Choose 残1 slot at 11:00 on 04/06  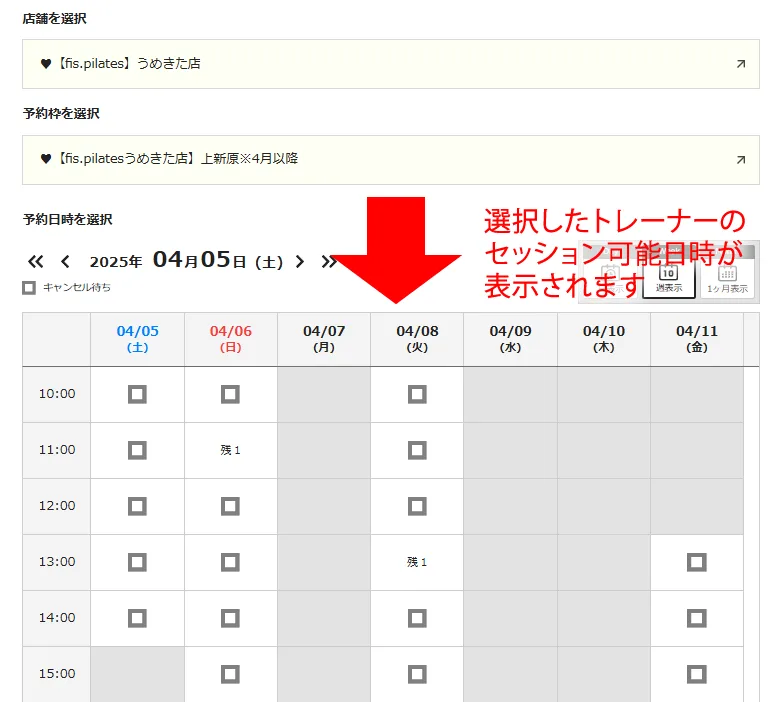230,450
